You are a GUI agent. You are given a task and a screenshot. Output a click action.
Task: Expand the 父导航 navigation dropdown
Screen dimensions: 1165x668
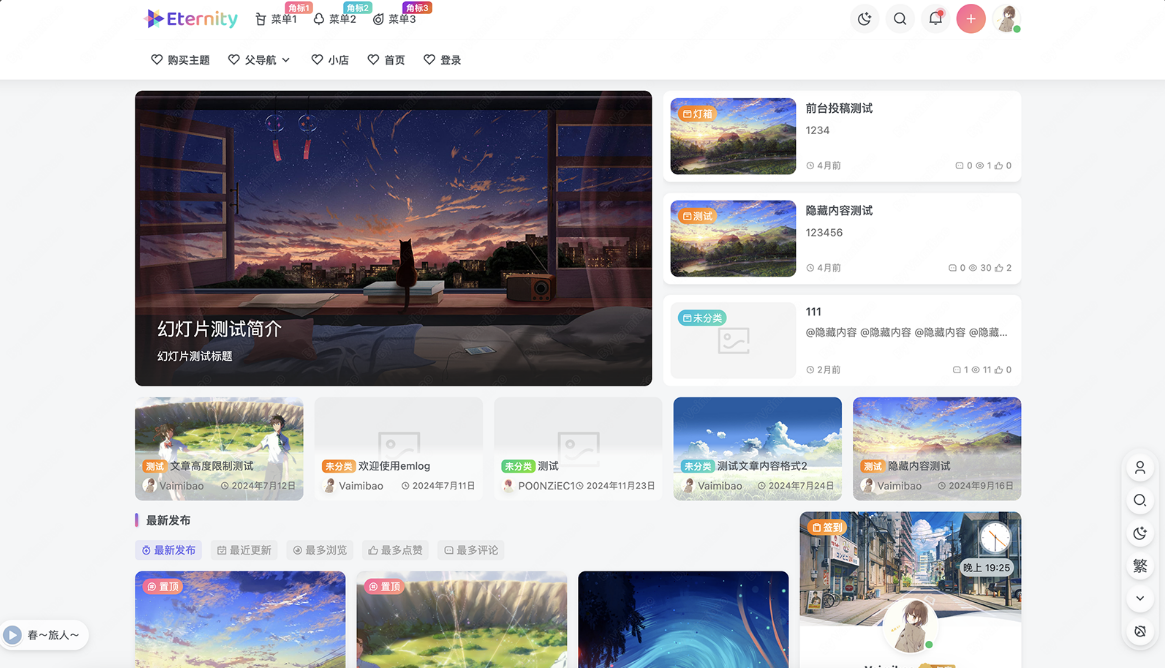[258, 59]
